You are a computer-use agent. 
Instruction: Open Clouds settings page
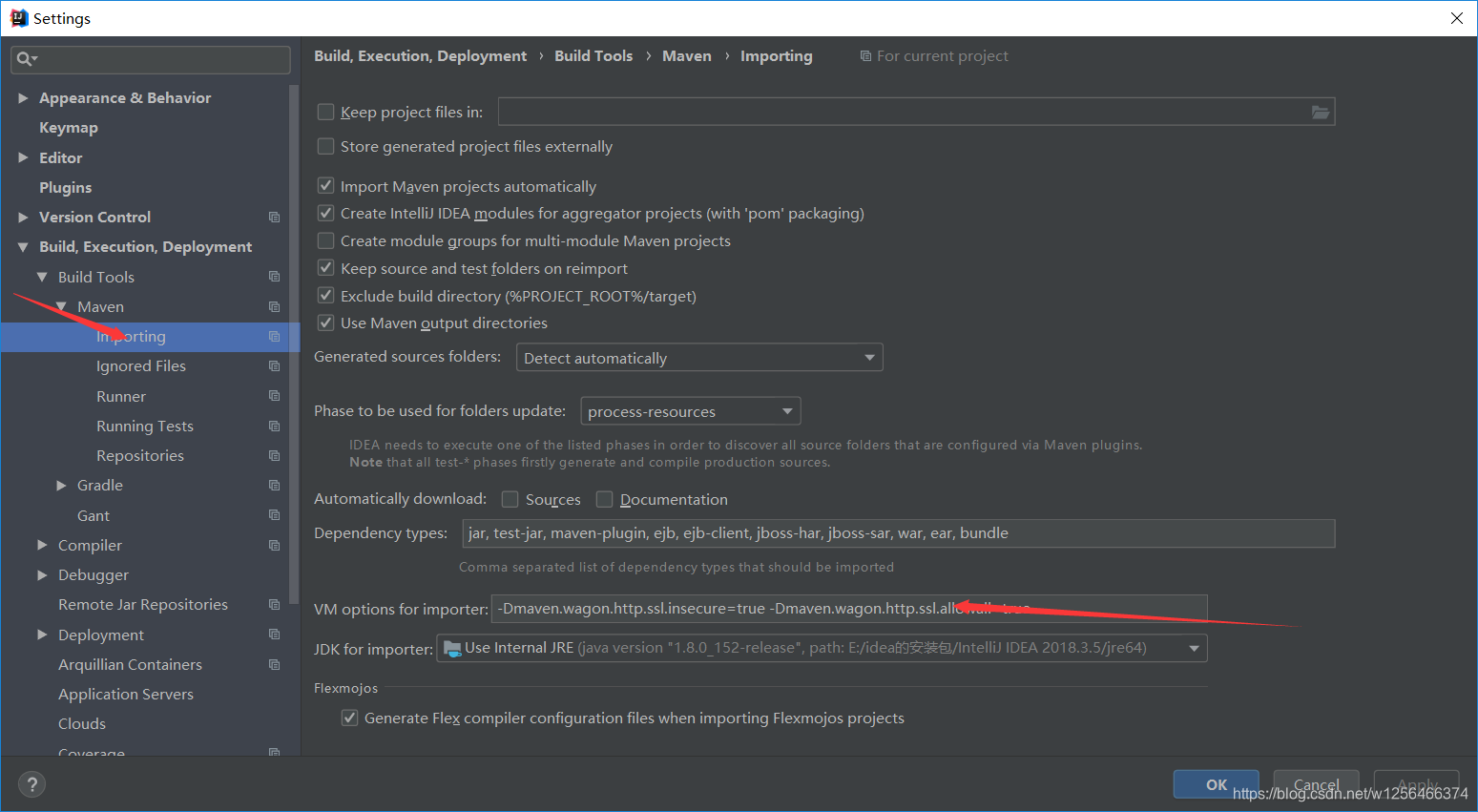[x=82, y=723]
